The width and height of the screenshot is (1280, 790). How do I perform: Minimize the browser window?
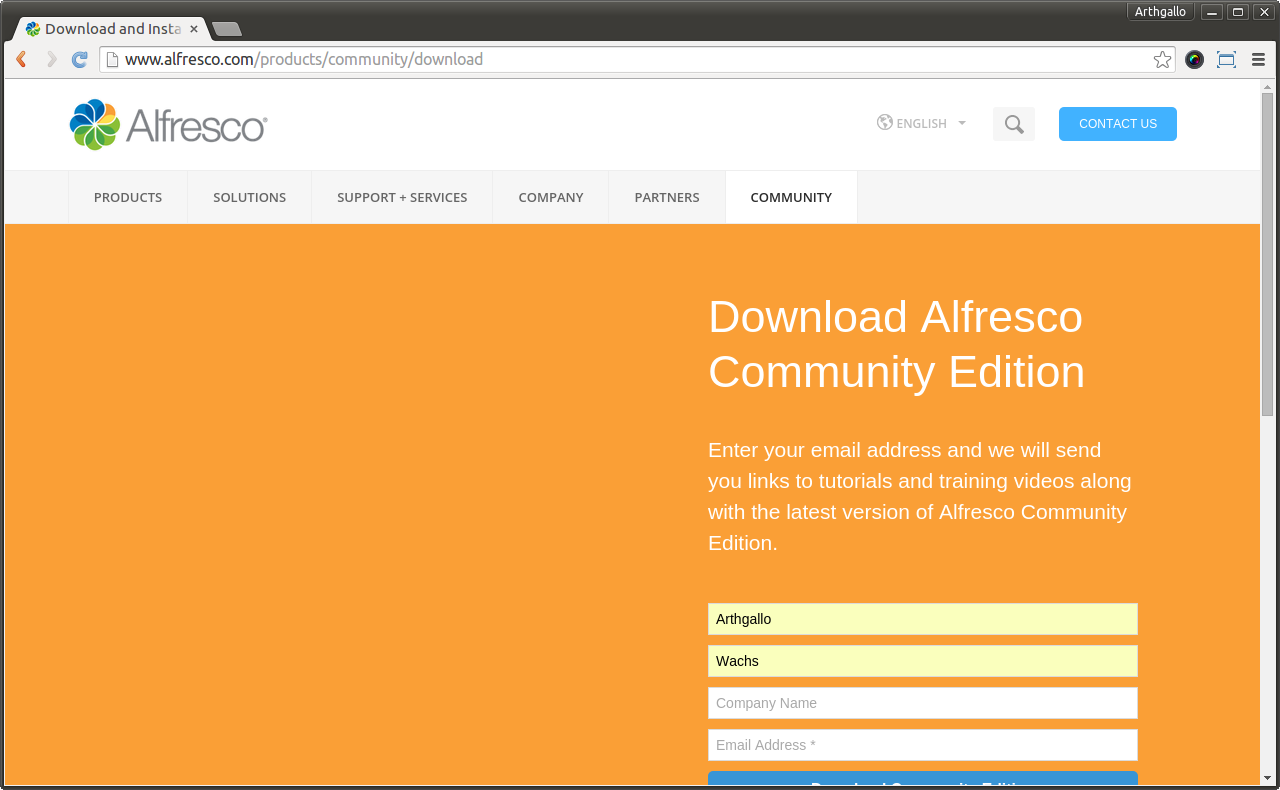(x=1212, y=12)
